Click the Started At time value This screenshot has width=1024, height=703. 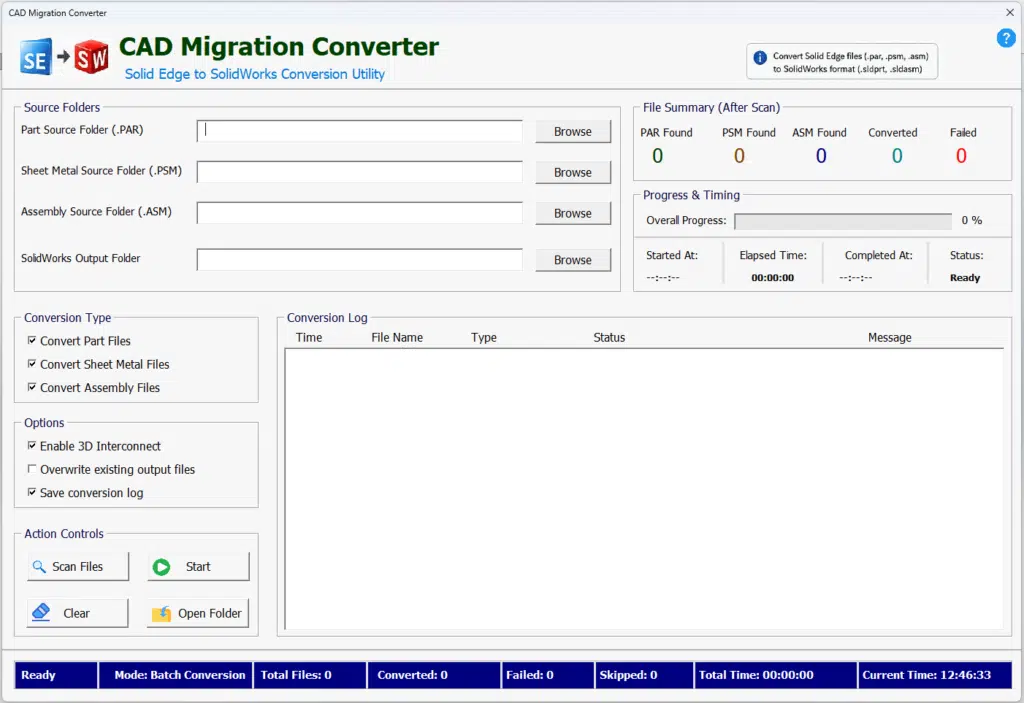[663, 278]
